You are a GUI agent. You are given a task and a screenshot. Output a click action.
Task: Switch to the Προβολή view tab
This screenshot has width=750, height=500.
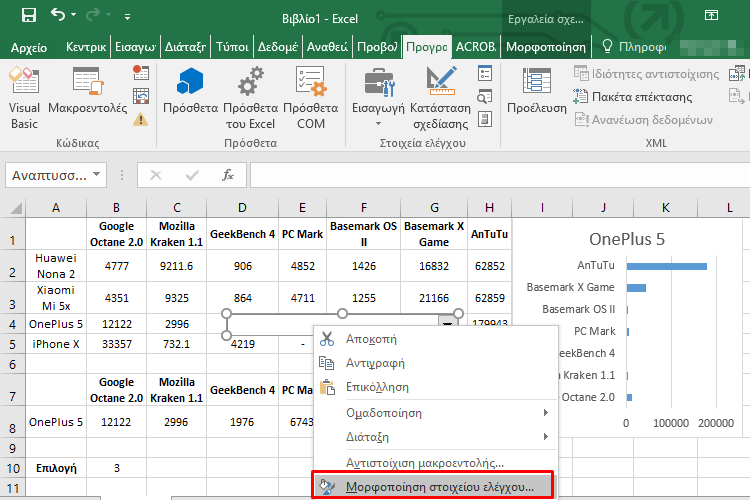point(377,47)
